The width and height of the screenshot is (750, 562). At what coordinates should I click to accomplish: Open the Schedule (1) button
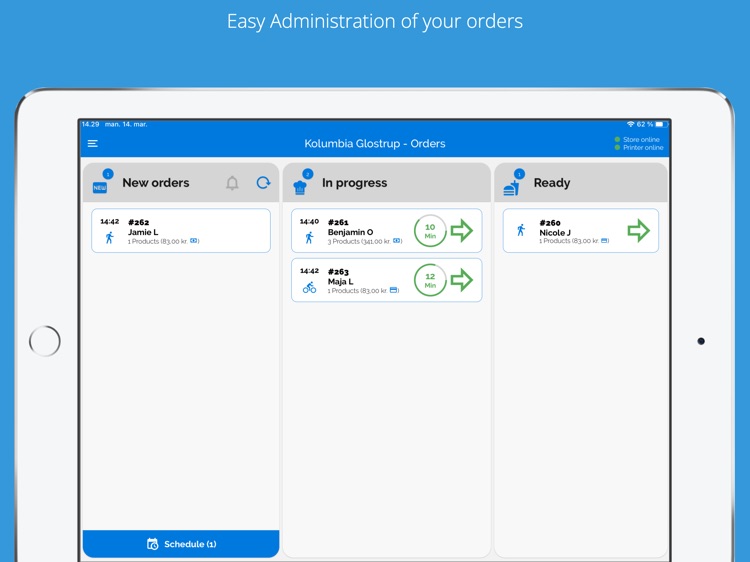tap(181, 544)
